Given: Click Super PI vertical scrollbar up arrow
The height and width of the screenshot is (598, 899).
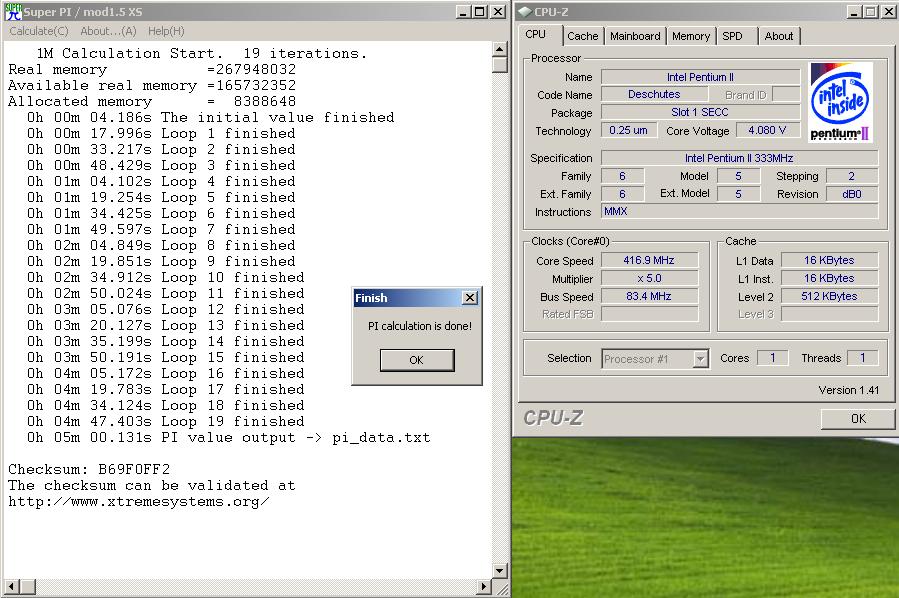Looking at the screenshot, I should pyautogui.click(x=499, y=49).
